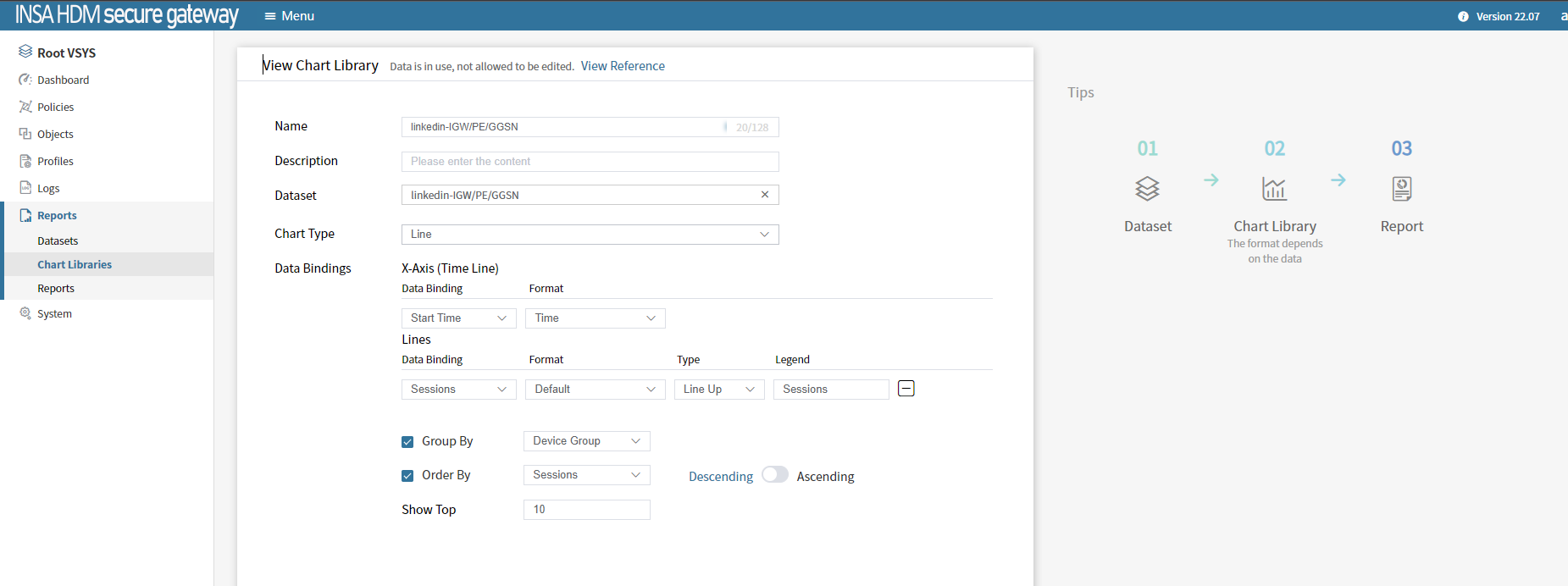Uncheck the Order By checkbox
The width and height of the screenshot is (1568, 586).
pos(407,476)
